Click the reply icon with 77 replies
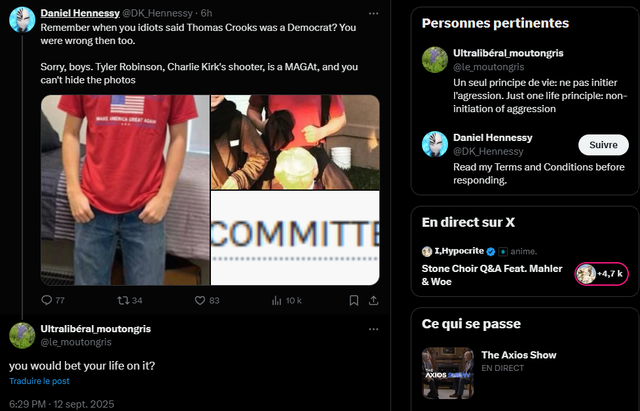640x411 pixels. 47,300
